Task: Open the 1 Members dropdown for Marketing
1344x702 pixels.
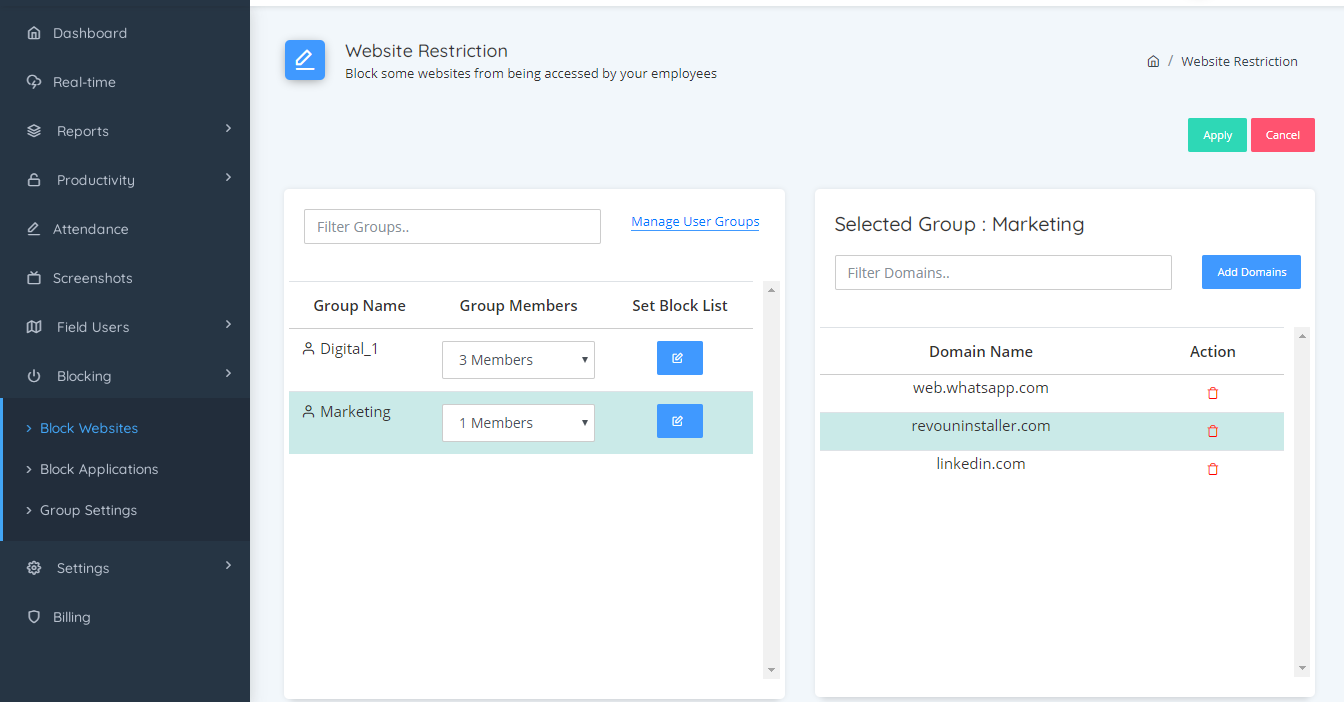Action: (x=518, y=422)
